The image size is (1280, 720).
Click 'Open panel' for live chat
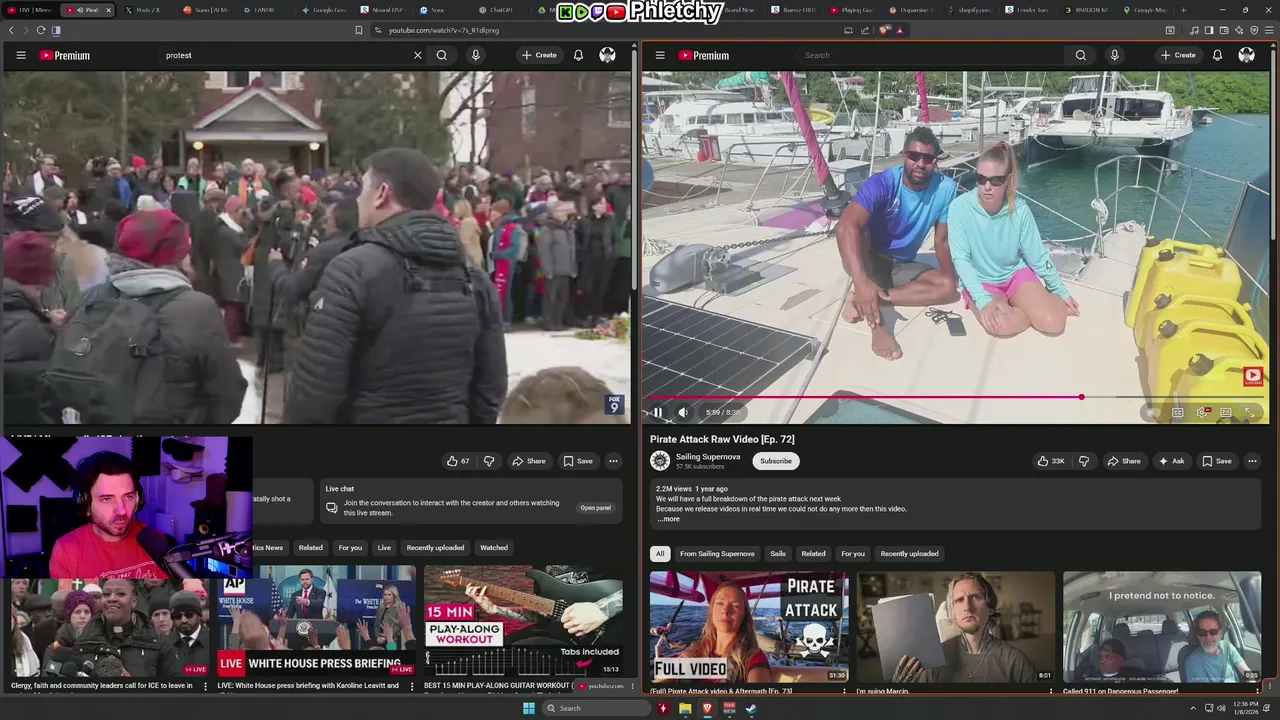(x=595, y=508)
